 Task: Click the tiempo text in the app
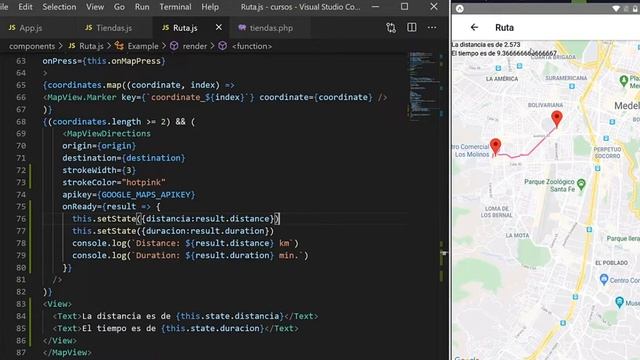click(504, 53)
